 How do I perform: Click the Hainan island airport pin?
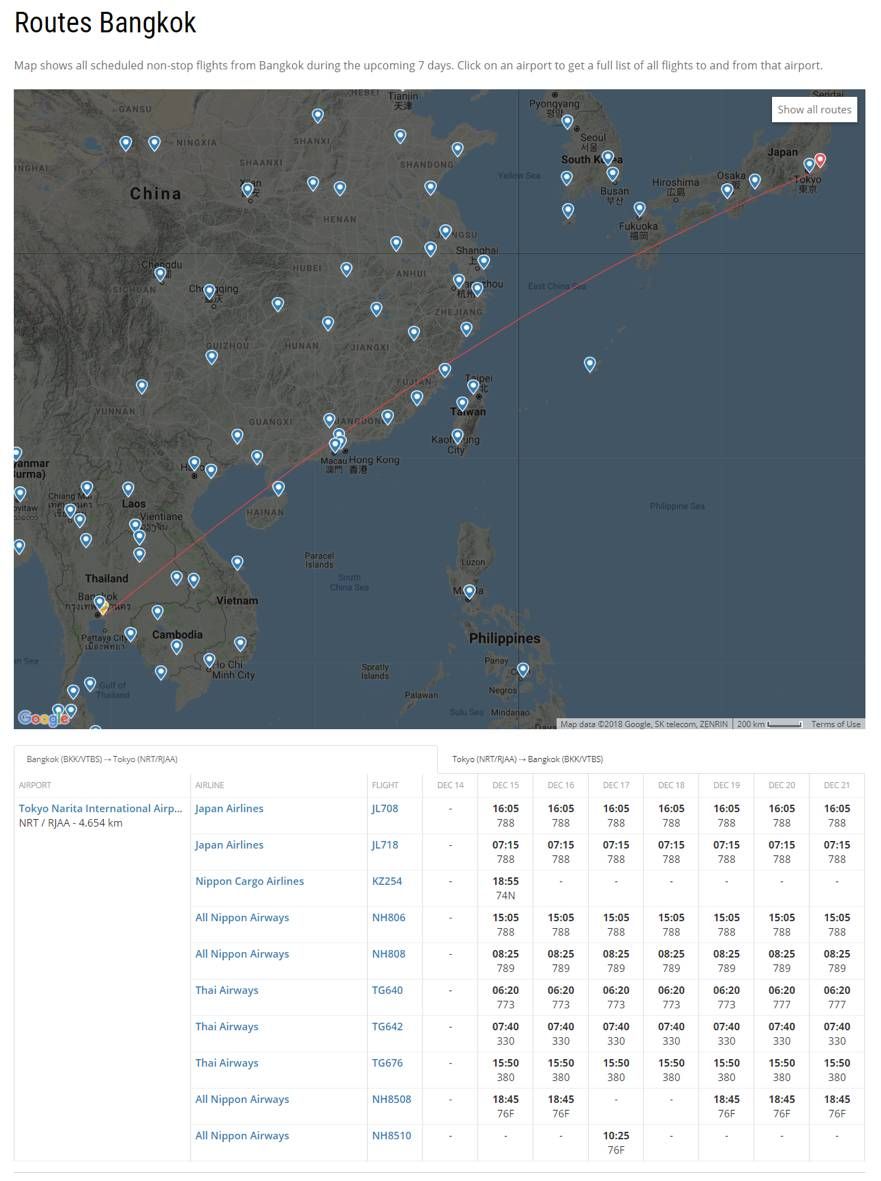click(279, 488)
